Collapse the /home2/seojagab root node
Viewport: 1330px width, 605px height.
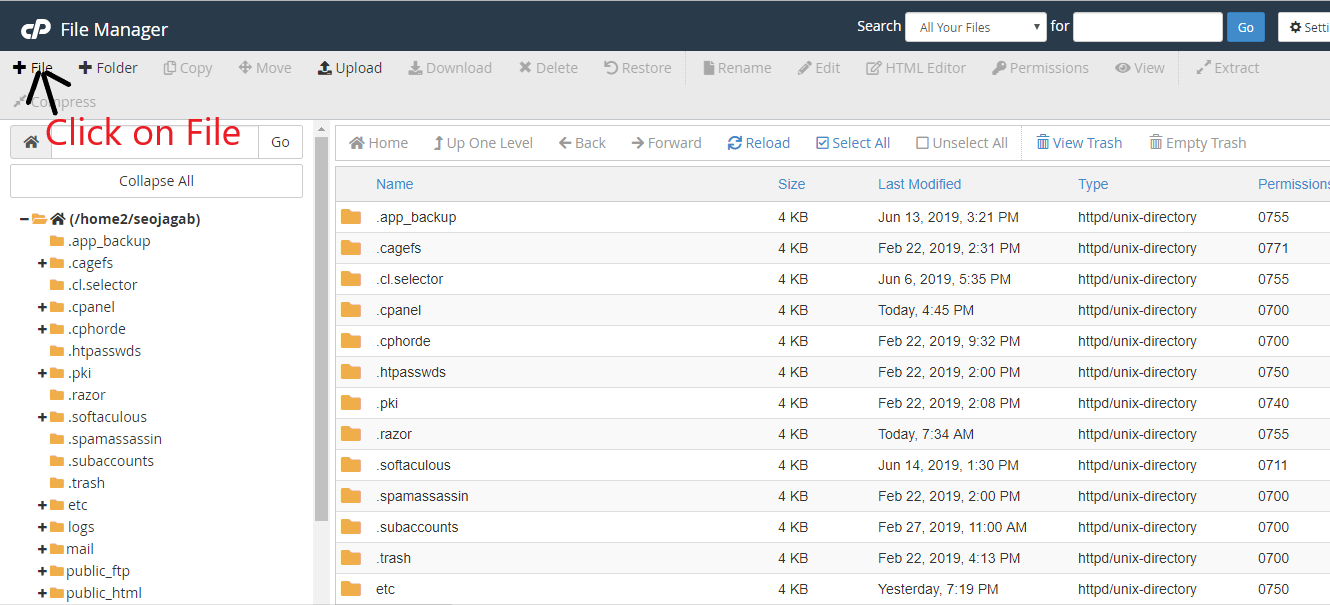24,219
